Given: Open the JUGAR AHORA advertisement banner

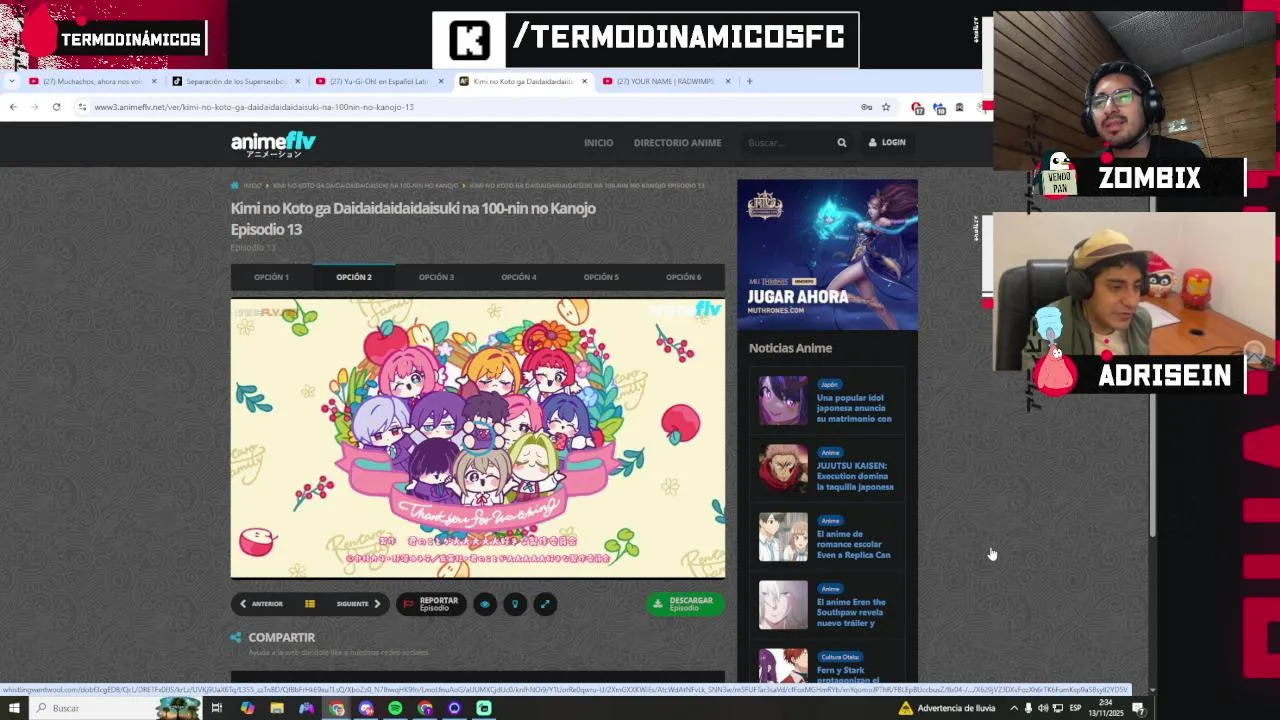Looking at the screenshot, I should point(827,254).
